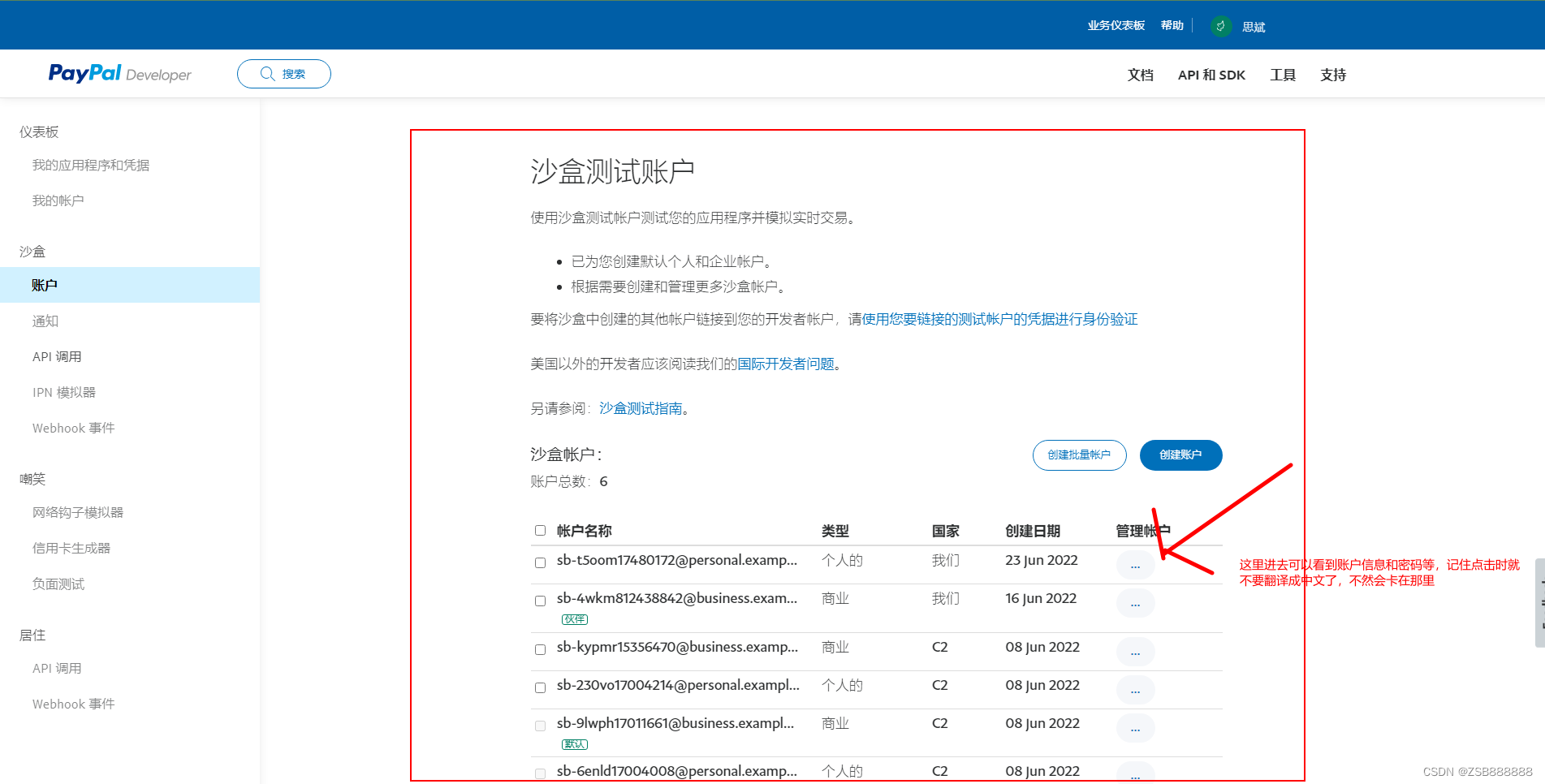
Task: Check the sb-6enld17004008 personal account row
Action: 540,772
